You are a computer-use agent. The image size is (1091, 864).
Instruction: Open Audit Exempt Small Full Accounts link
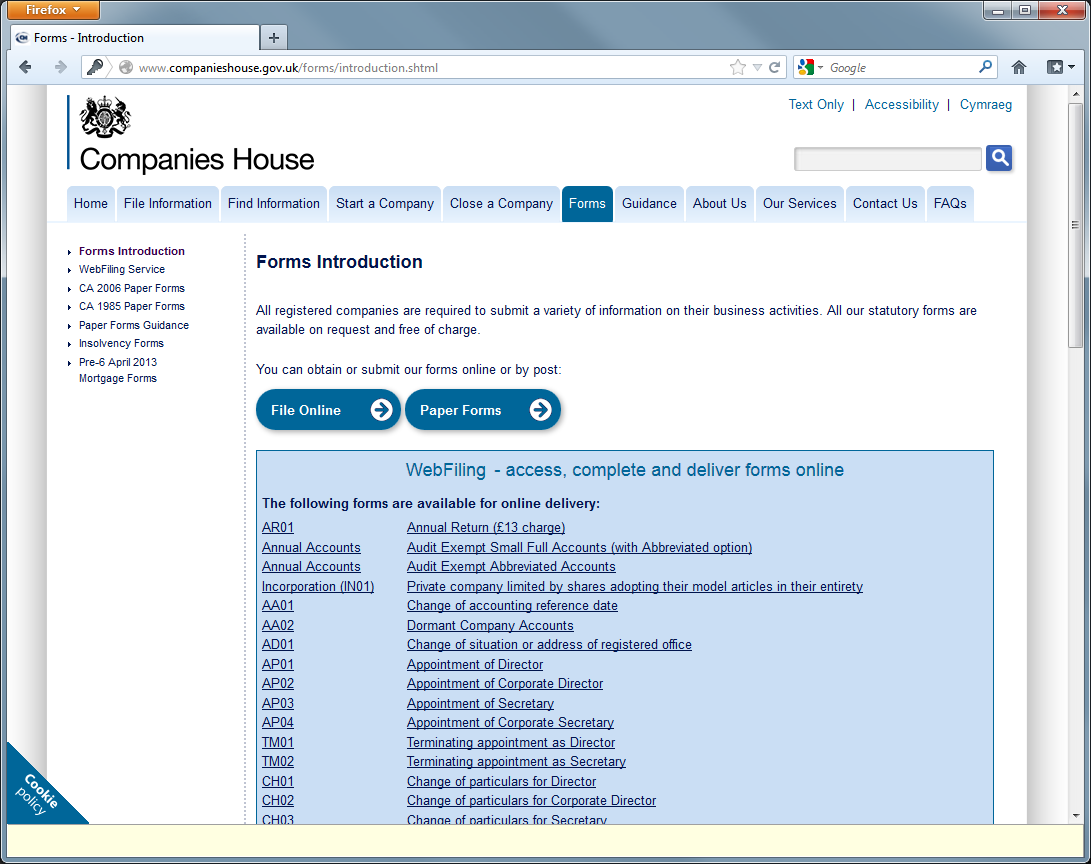point(579,547)
